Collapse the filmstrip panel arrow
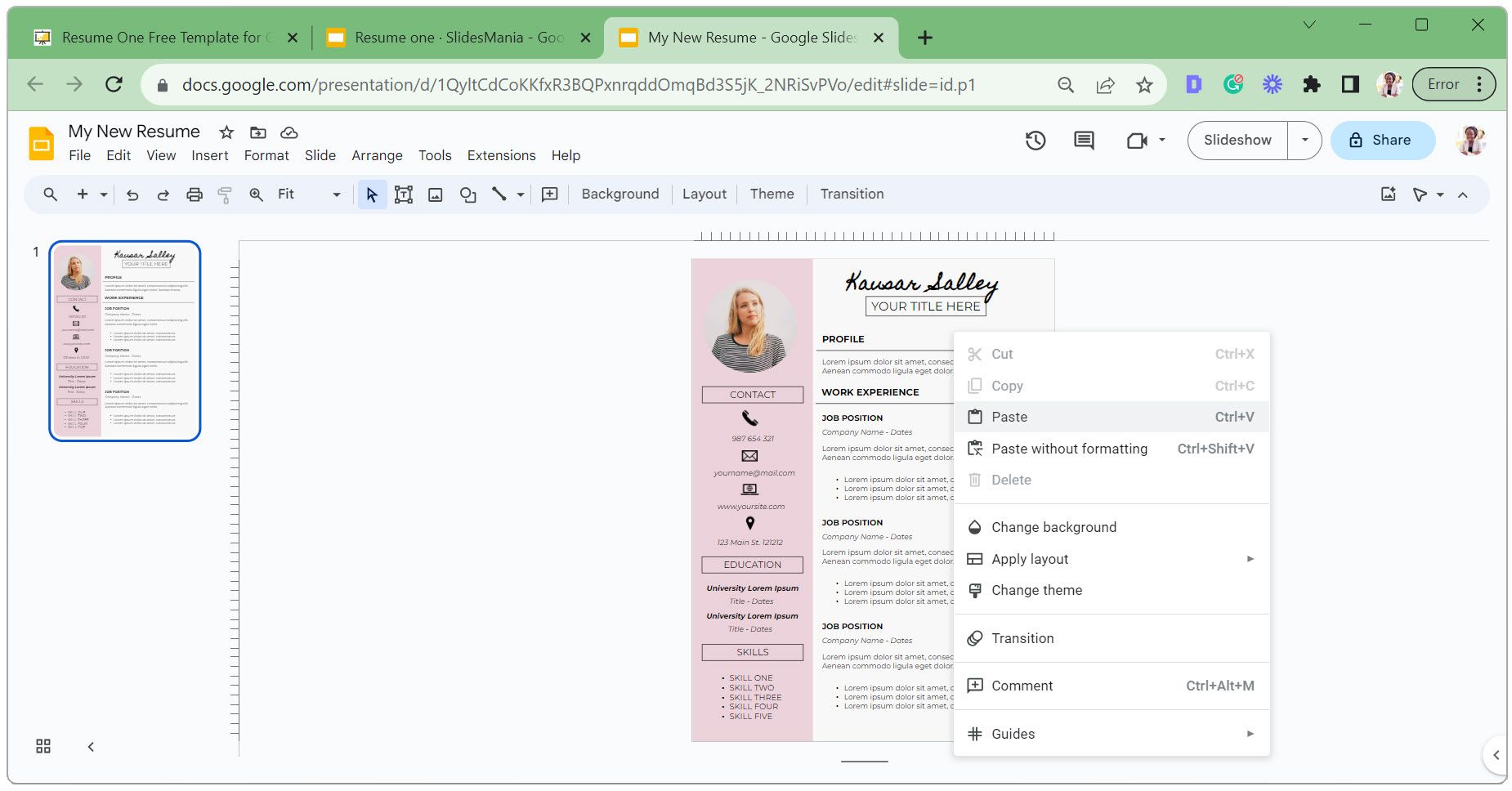This screenshot has height=791, width=1512. pyautogui.click(x=91, y=746)
